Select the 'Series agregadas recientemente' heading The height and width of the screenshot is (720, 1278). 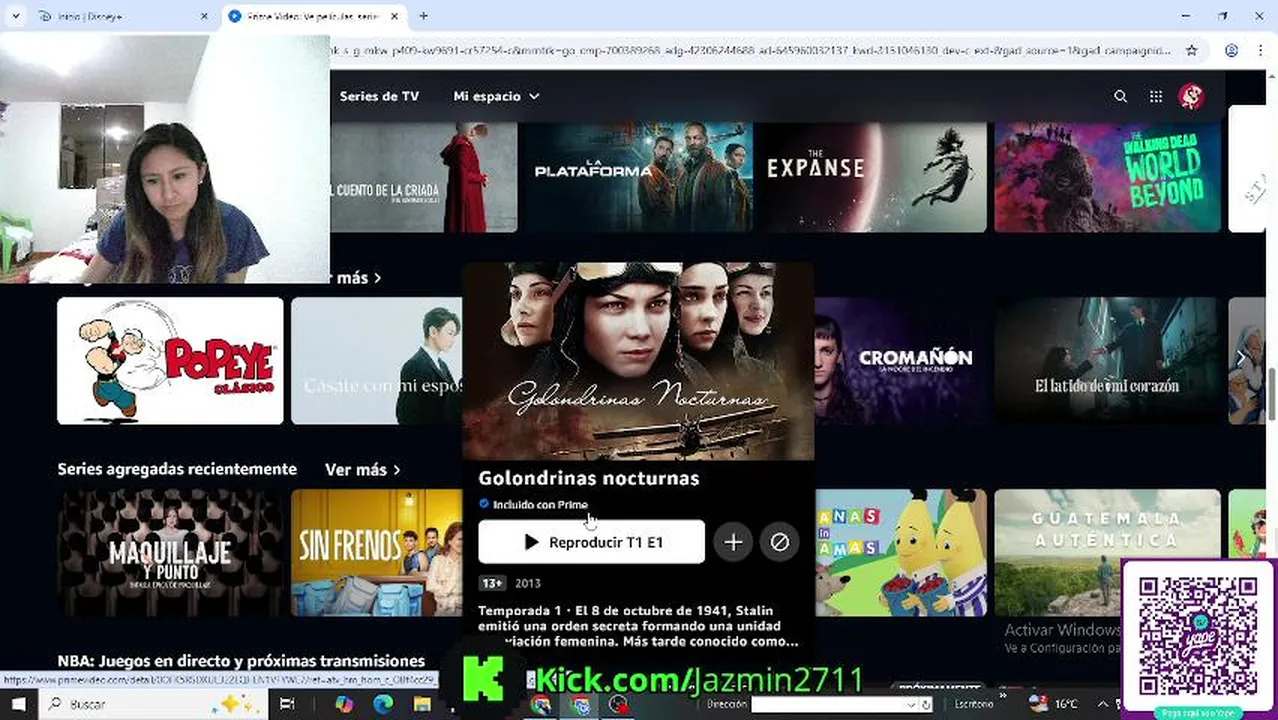[177, 469]
